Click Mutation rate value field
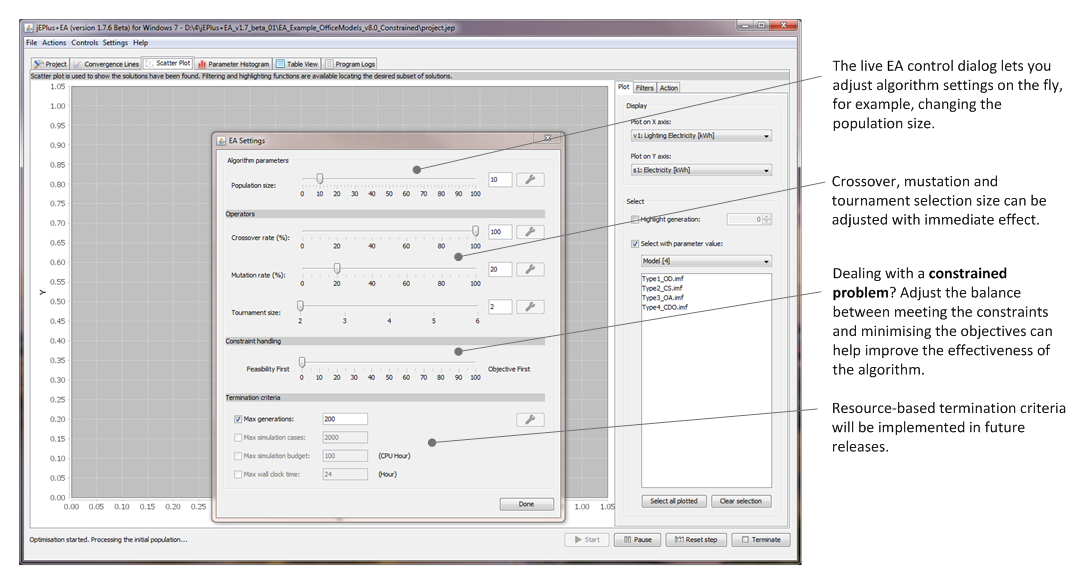 (500, 269)
